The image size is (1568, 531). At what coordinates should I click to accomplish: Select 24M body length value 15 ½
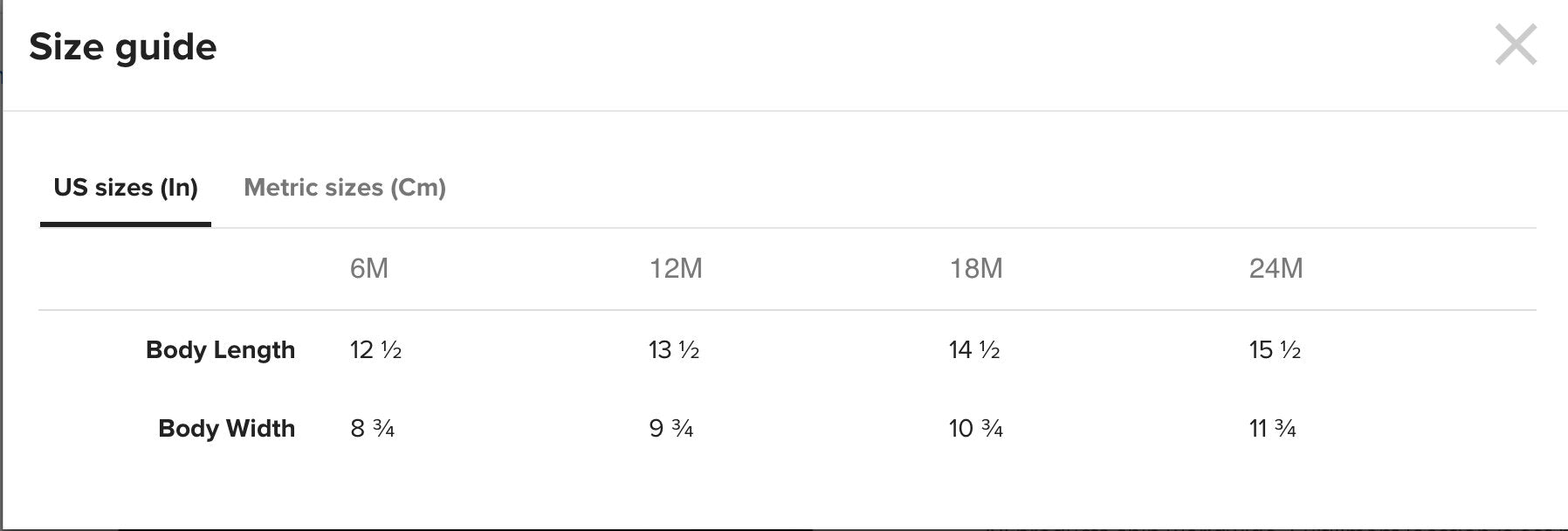pyautogui.click(x=1275, y=349)
